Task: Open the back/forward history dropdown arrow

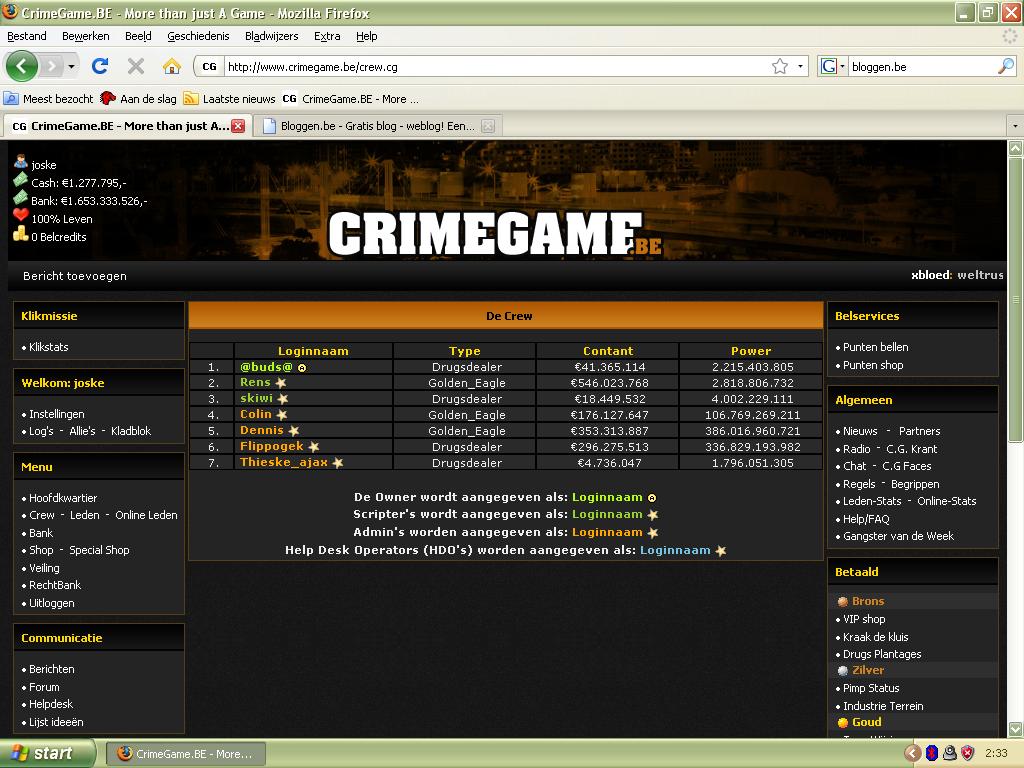Action: [71, 67]
